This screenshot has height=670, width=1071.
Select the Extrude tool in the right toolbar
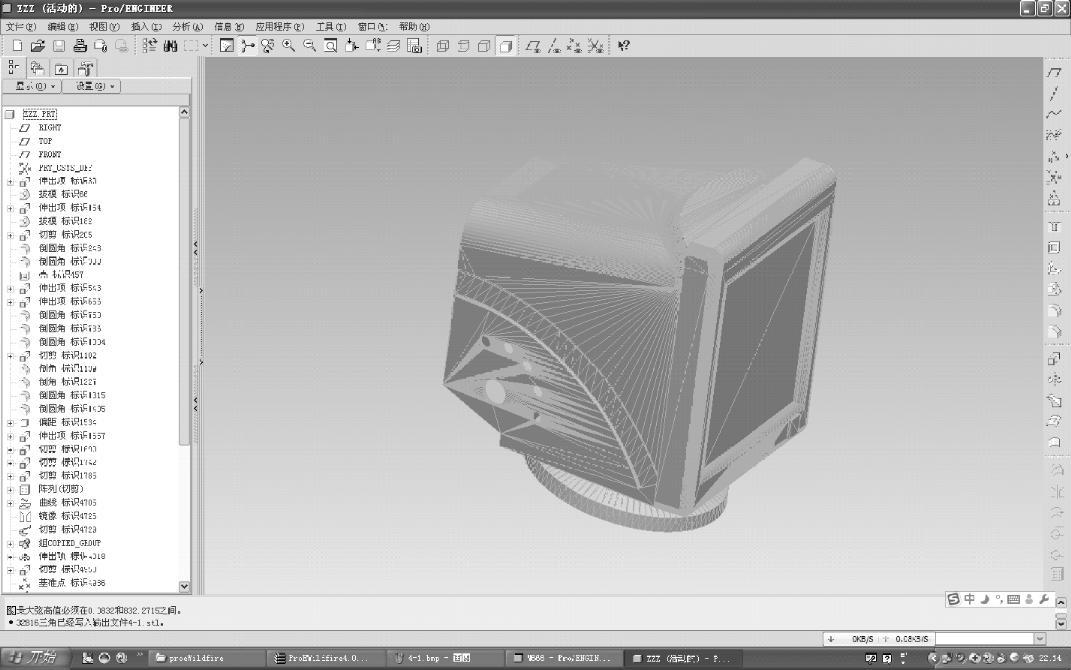coord(1055,359)
